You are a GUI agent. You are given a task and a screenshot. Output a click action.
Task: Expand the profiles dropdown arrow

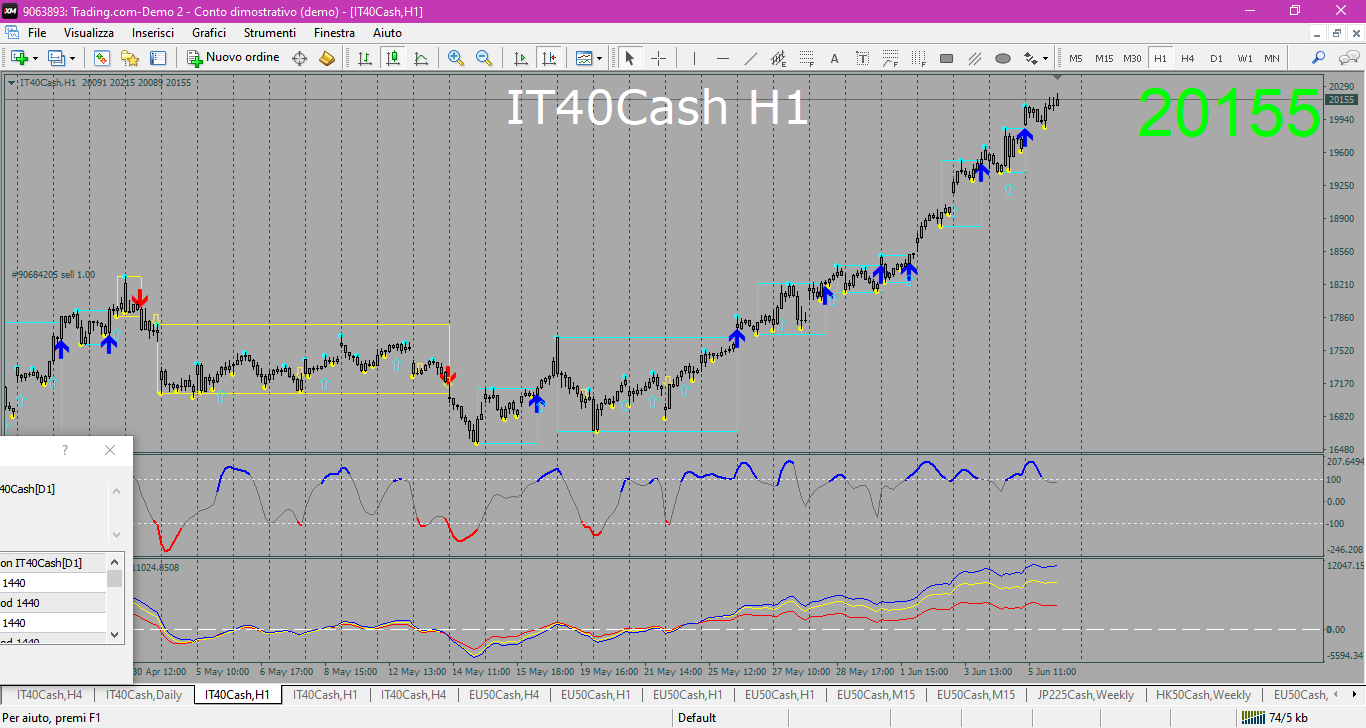pyautogui.click(x=72, y=58)
